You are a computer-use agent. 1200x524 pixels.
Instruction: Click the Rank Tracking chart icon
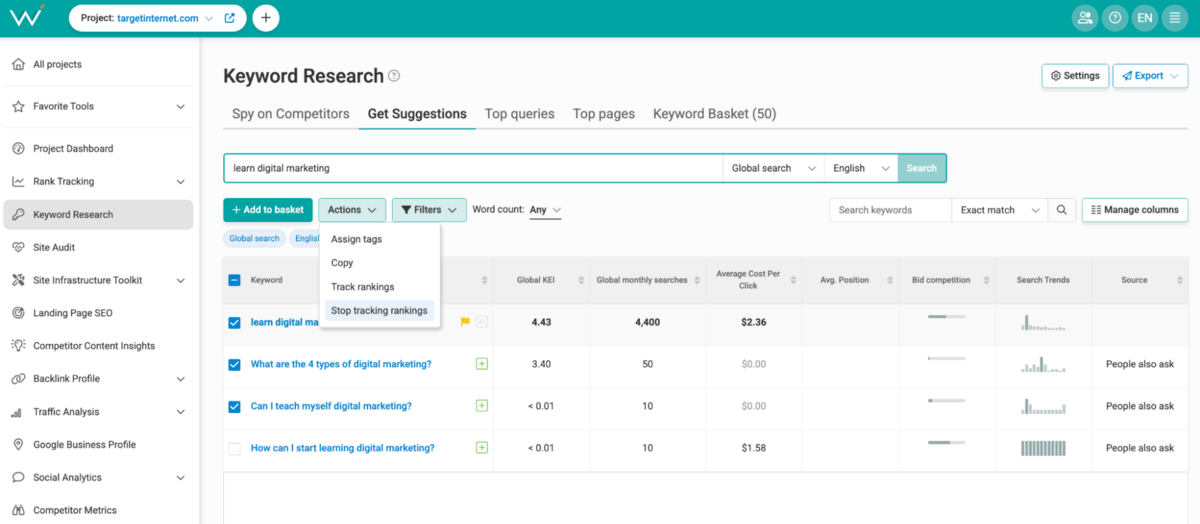(x=18, y=182)
